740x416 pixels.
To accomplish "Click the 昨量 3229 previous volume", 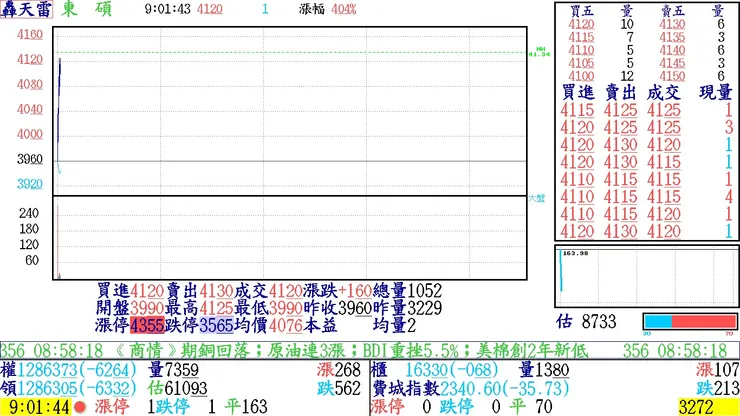I will (x=407, y=308).
